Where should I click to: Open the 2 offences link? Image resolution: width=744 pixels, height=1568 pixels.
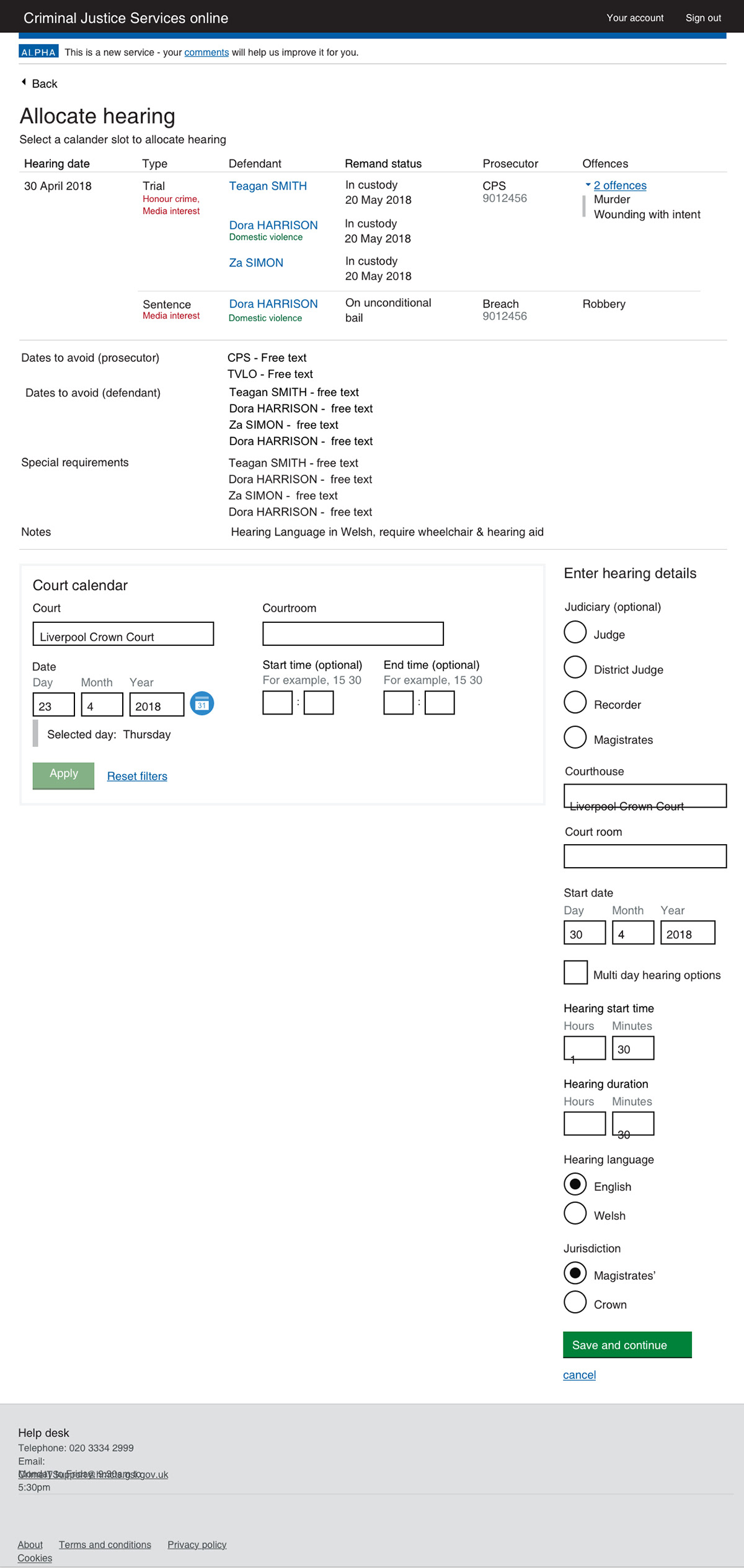(620, 185)
